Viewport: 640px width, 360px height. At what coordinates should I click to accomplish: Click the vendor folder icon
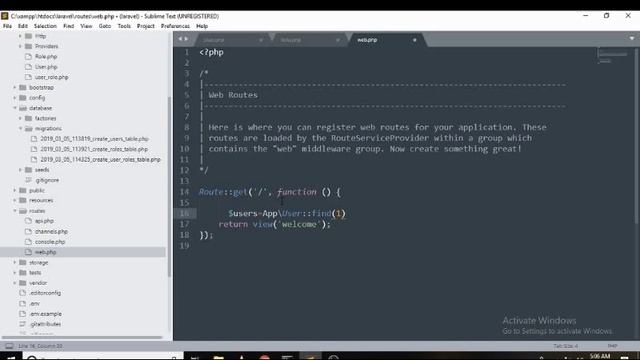click(x=23, y=283)
